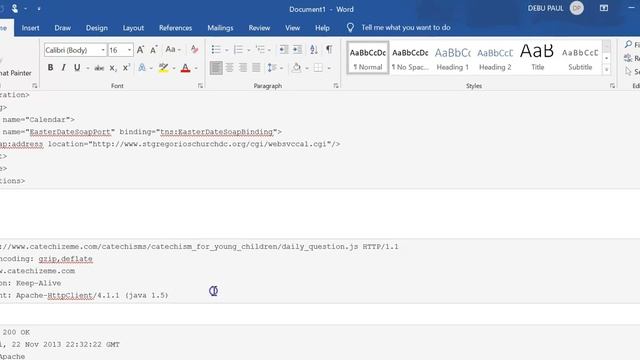
Task: Start a numbered list
Action: (238, 50)
